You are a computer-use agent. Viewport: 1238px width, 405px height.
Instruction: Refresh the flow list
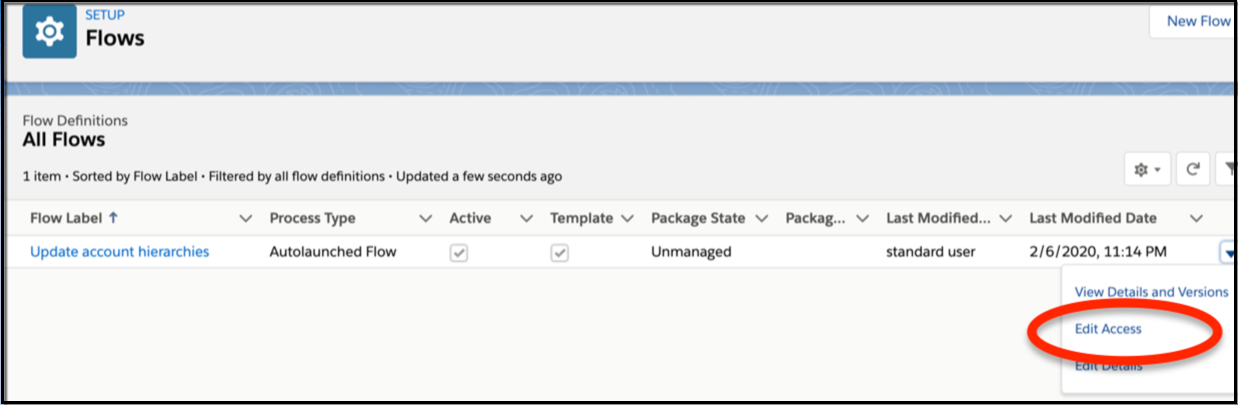(x=1193, y=170)
